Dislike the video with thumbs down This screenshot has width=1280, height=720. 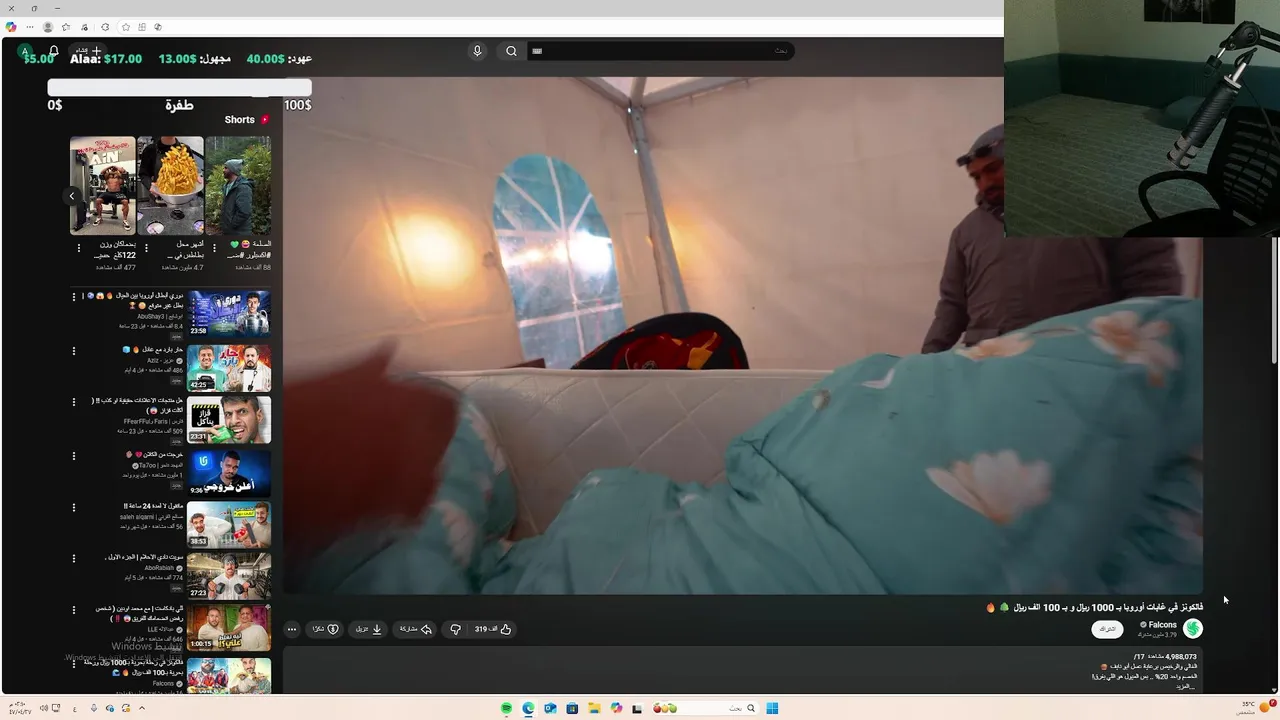click(455, 629)
